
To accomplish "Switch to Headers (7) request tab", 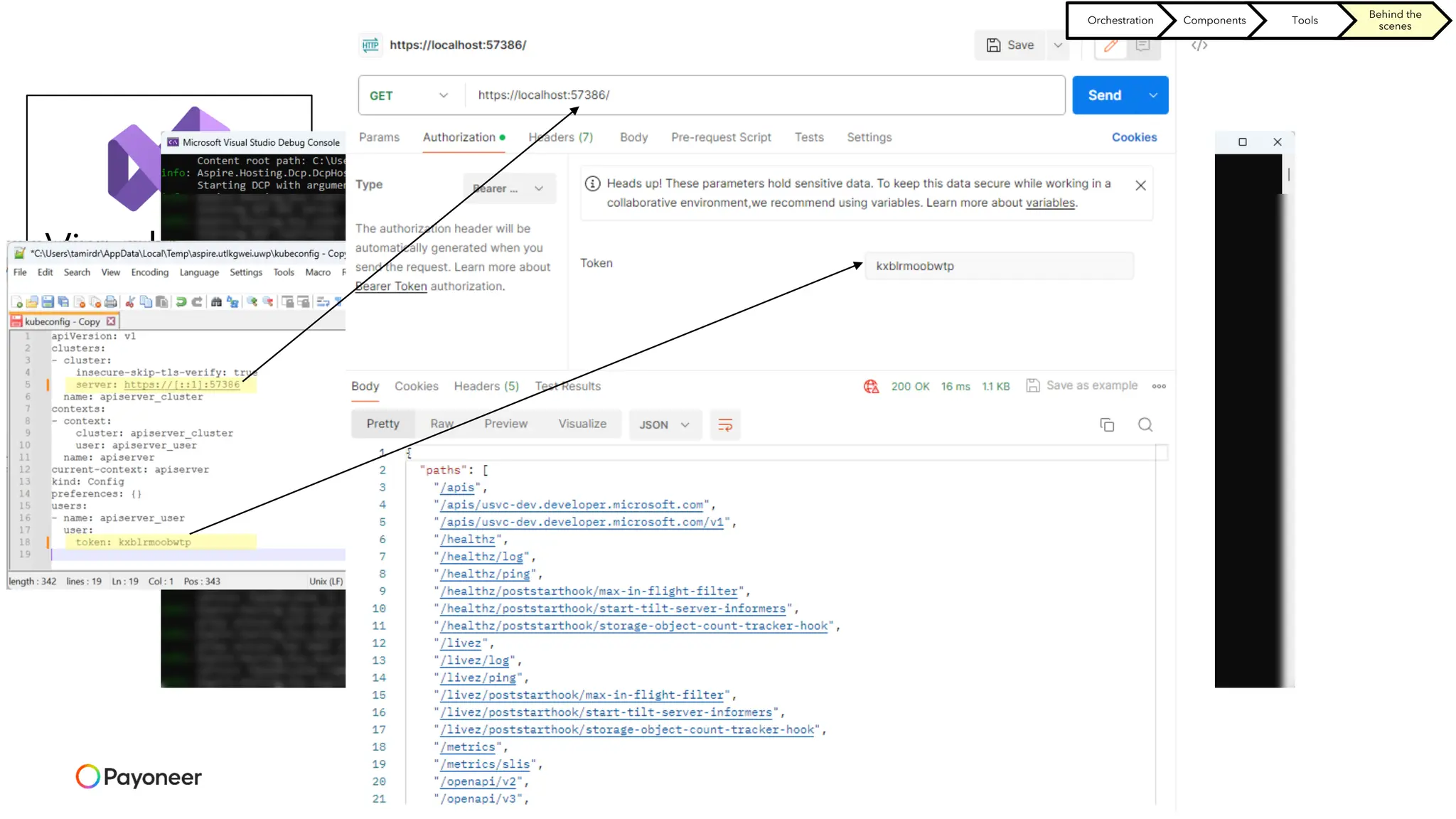I will pos(560,137).
